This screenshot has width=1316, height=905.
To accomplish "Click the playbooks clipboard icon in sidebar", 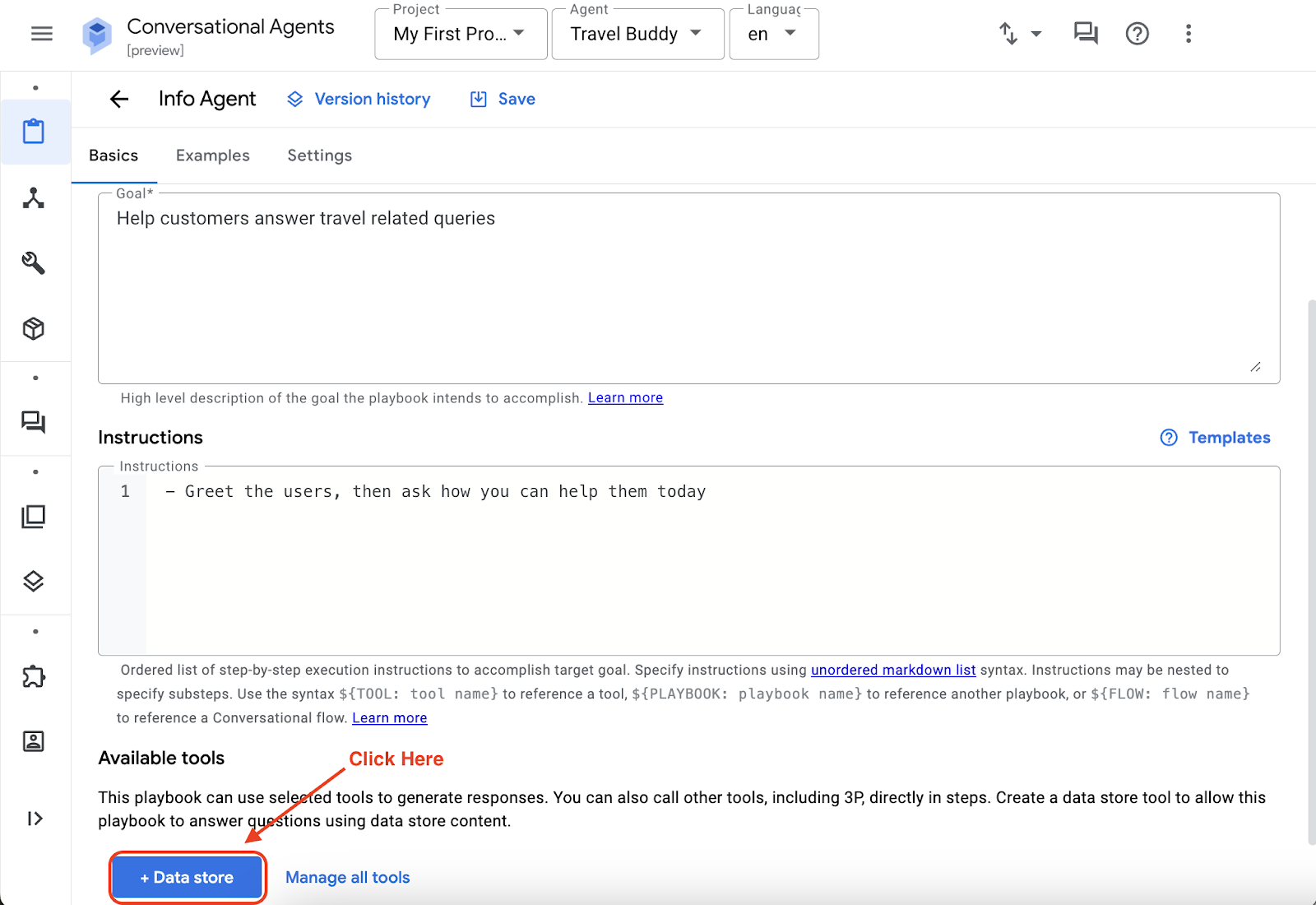I will [x=34, y=132].
